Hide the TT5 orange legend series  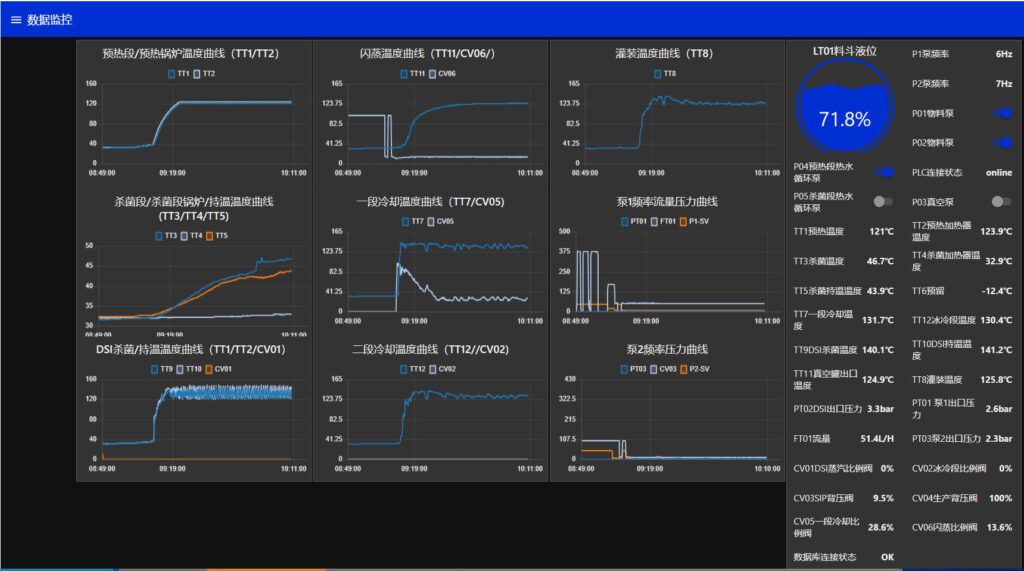pos(210,236)
